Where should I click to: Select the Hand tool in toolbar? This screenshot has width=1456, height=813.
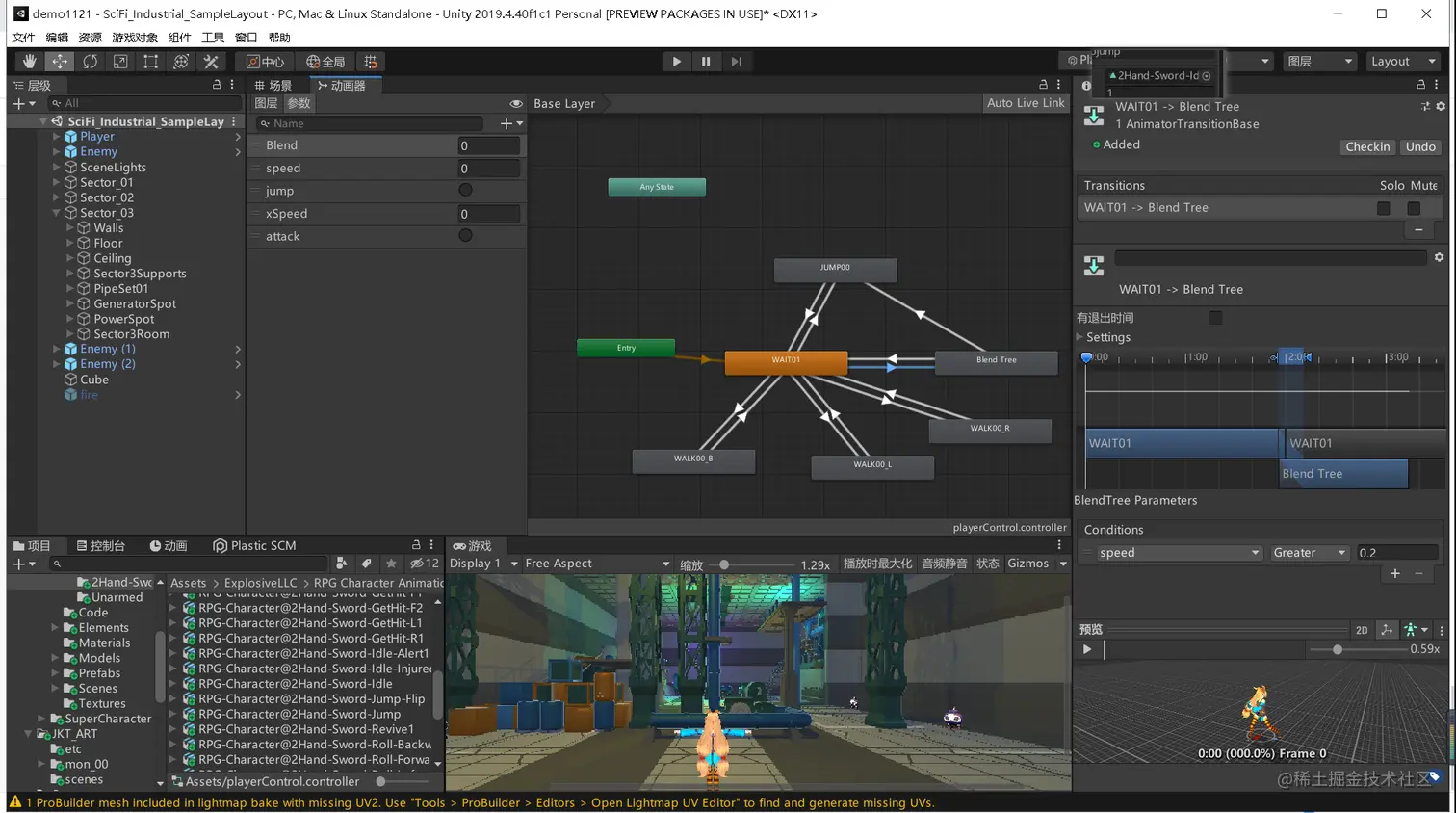click(29, 62)
